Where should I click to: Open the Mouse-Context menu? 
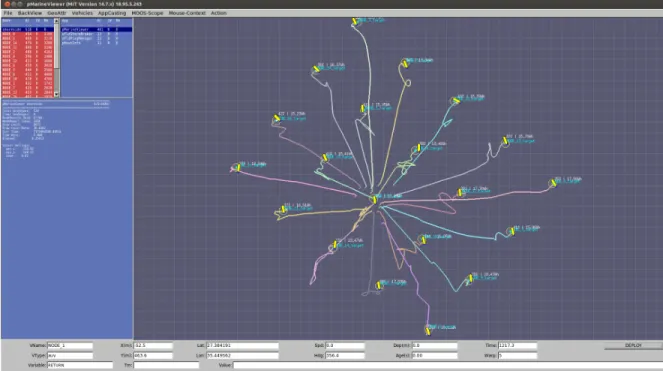187,13
